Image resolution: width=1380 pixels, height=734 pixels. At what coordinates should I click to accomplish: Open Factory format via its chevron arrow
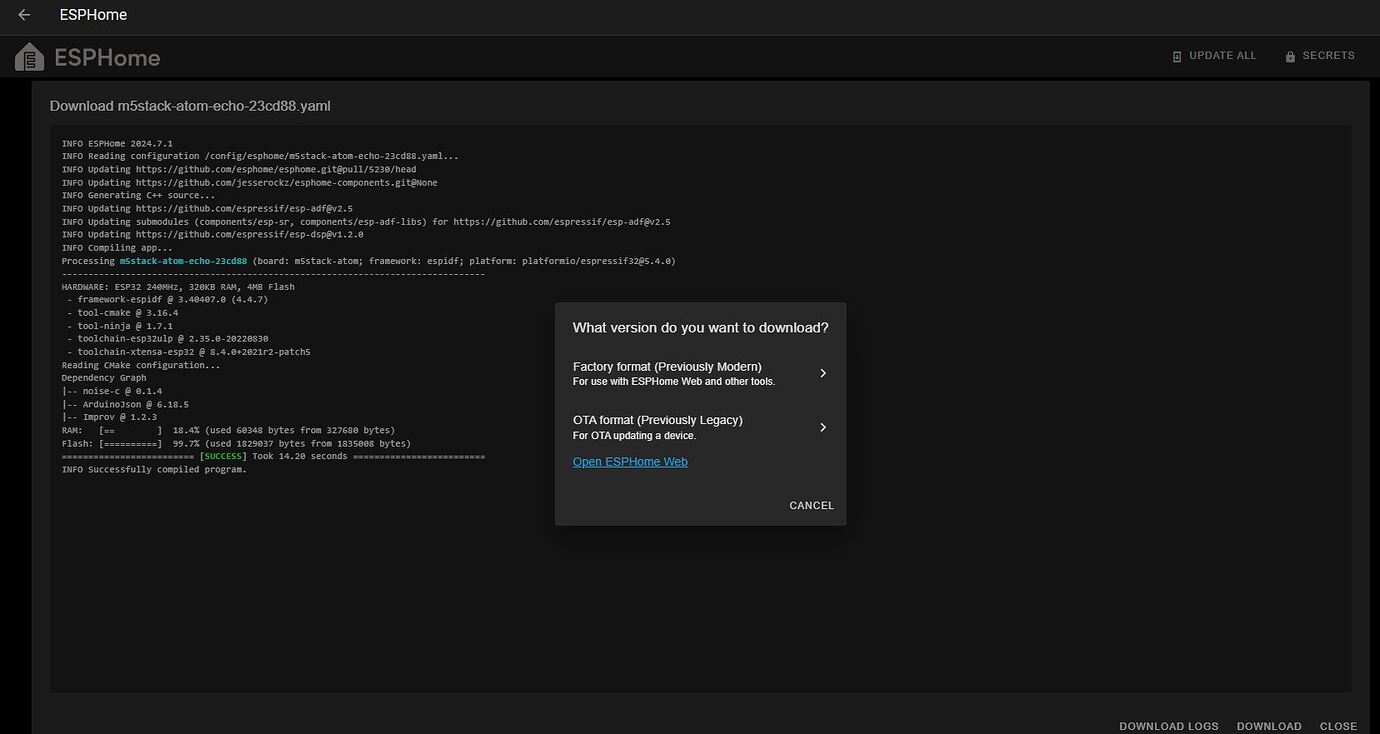pyautogui.click(x=822, y=373)
